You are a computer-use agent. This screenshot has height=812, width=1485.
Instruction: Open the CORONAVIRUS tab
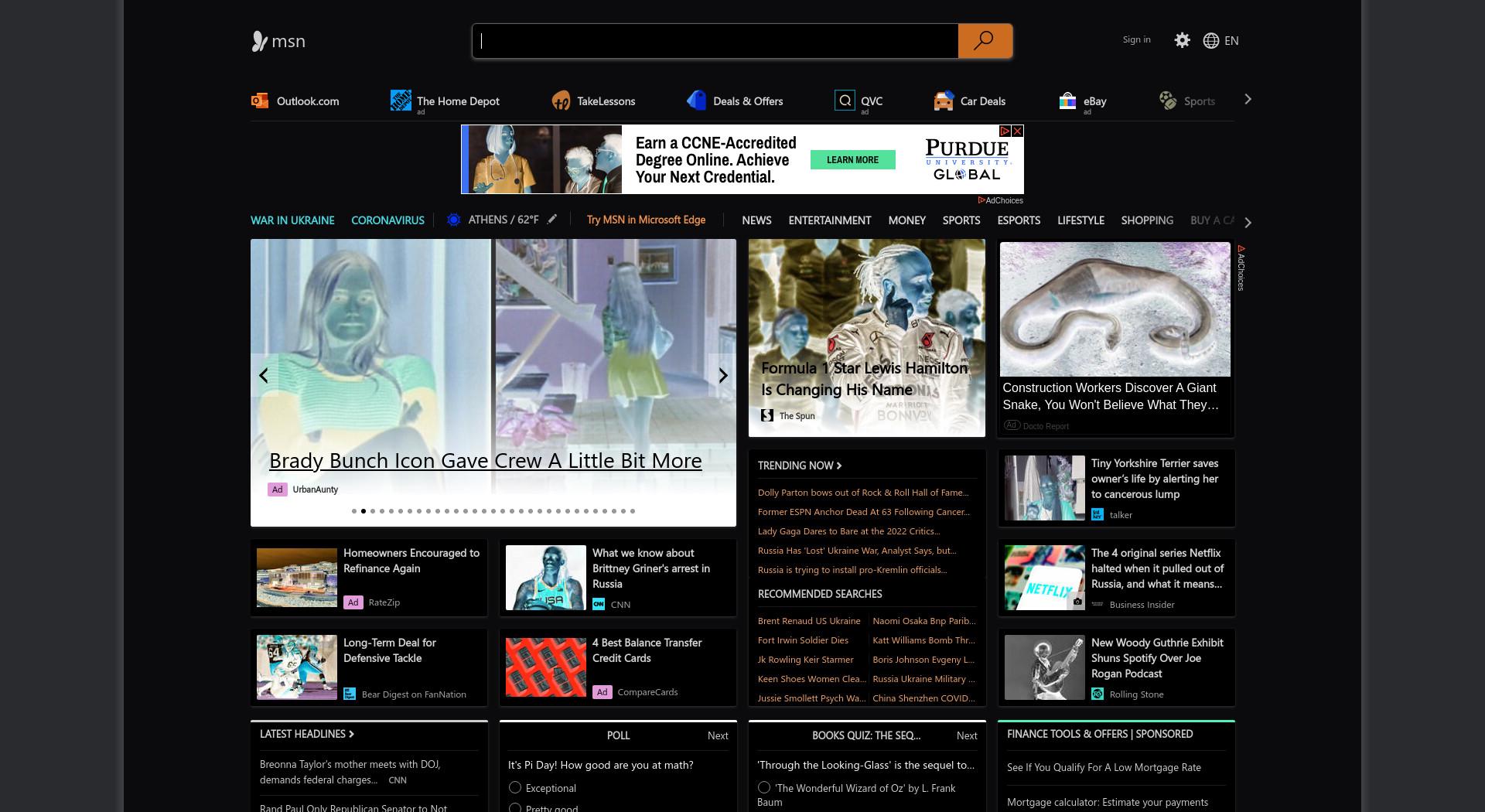coord(387,220)
